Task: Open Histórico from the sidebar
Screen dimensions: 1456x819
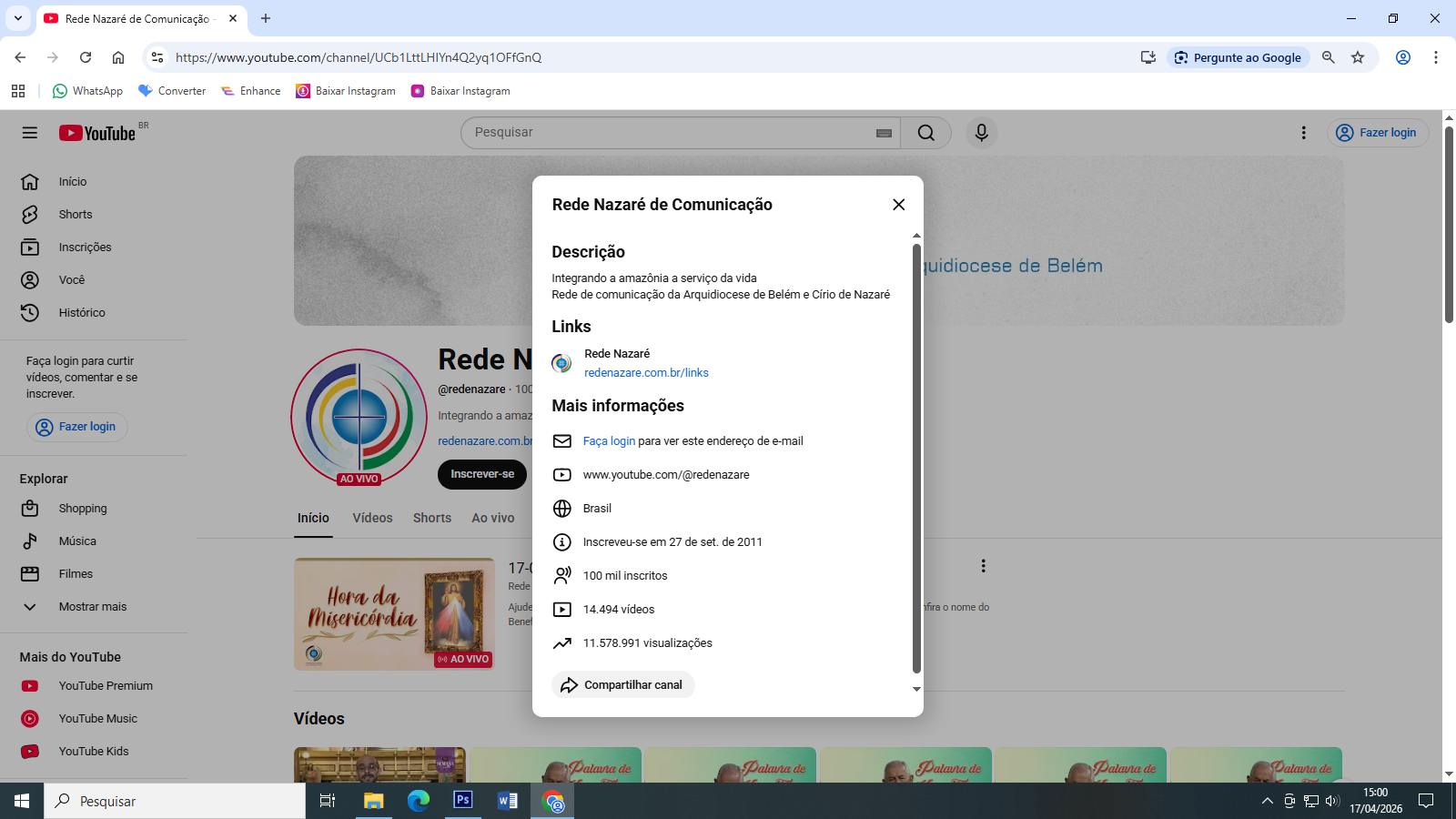Action: pyautogui.click(x=82, y=313)
